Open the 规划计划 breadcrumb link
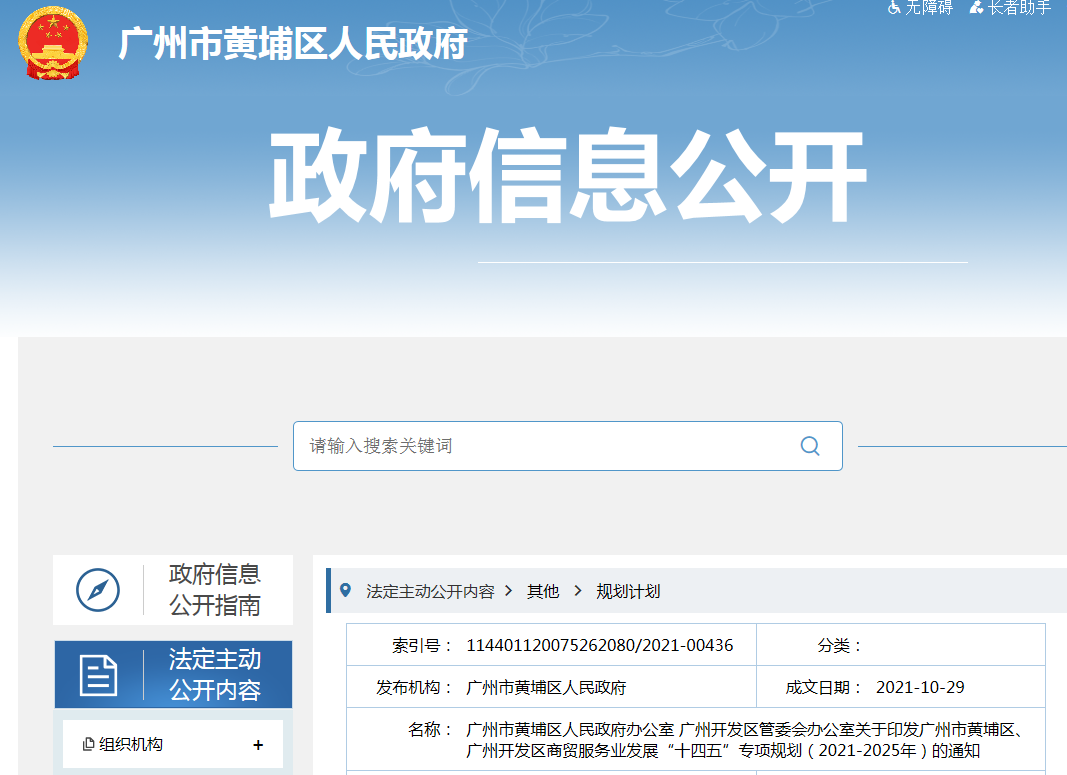The height and width of the screenshot is (775, 1067). pyautogui.click(x=628, y=591)
